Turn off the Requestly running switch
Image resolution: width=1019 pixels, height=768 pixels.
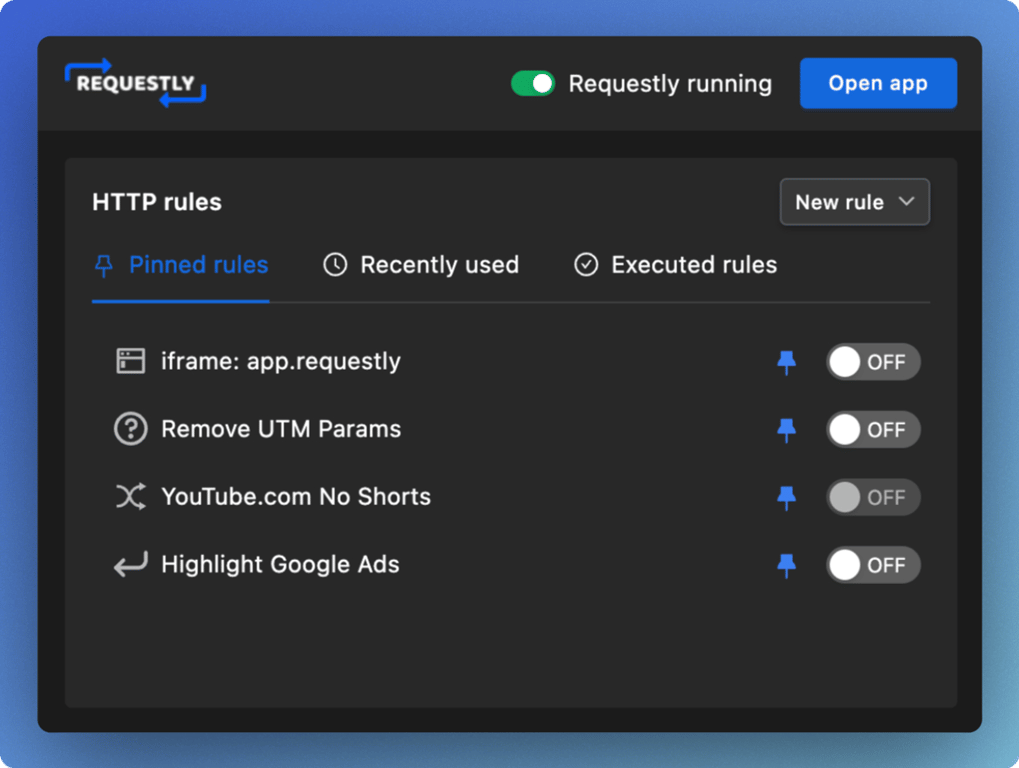[533, 84]
